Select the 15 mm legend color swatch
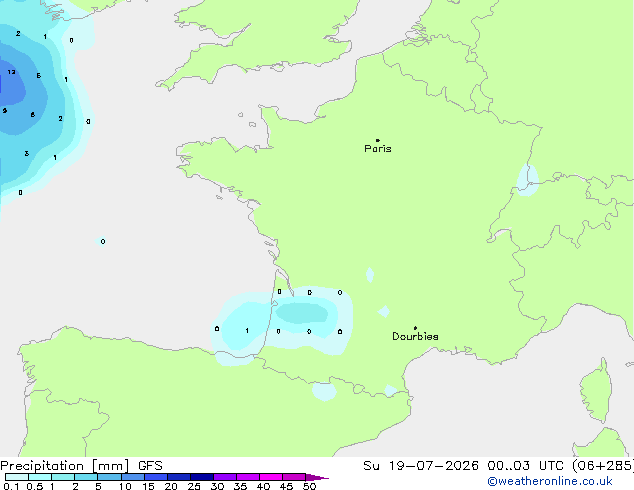 (x=155, y=477)
